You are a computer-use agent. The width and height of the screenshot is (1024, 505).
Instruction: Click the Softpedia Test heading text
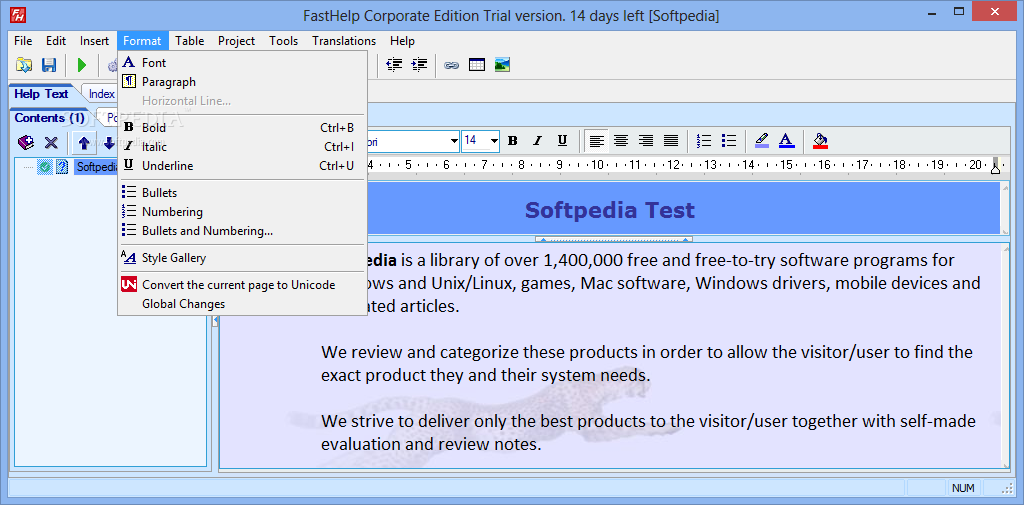[x=609, y=210]
